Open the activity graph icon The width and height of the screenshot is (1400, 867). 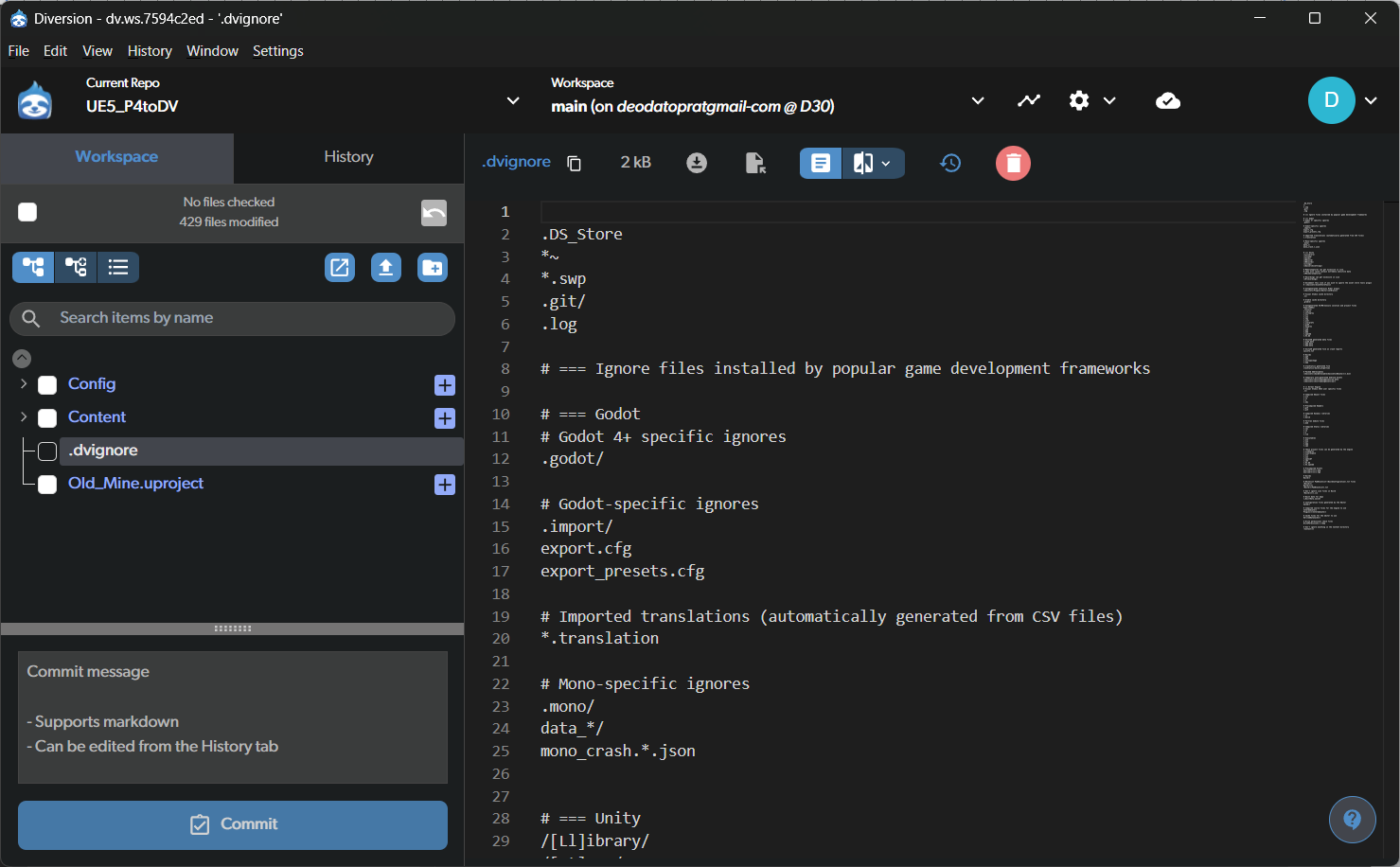[x=1029, y=100]
